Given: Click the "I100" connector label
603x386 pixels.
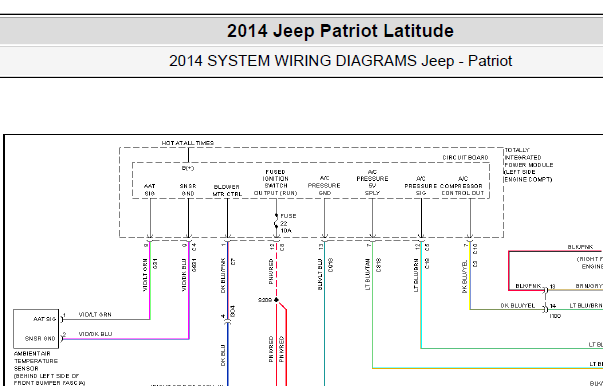Looking at the screenshot, I should [x=555, y=316].
